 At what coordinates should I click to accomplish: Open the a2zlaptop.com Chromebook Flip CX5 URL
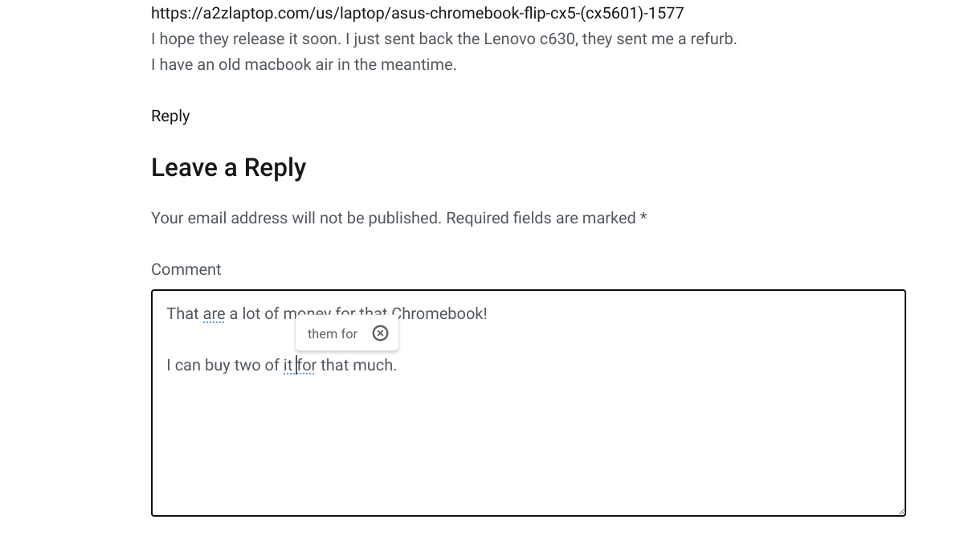click(x=418, y=13)
